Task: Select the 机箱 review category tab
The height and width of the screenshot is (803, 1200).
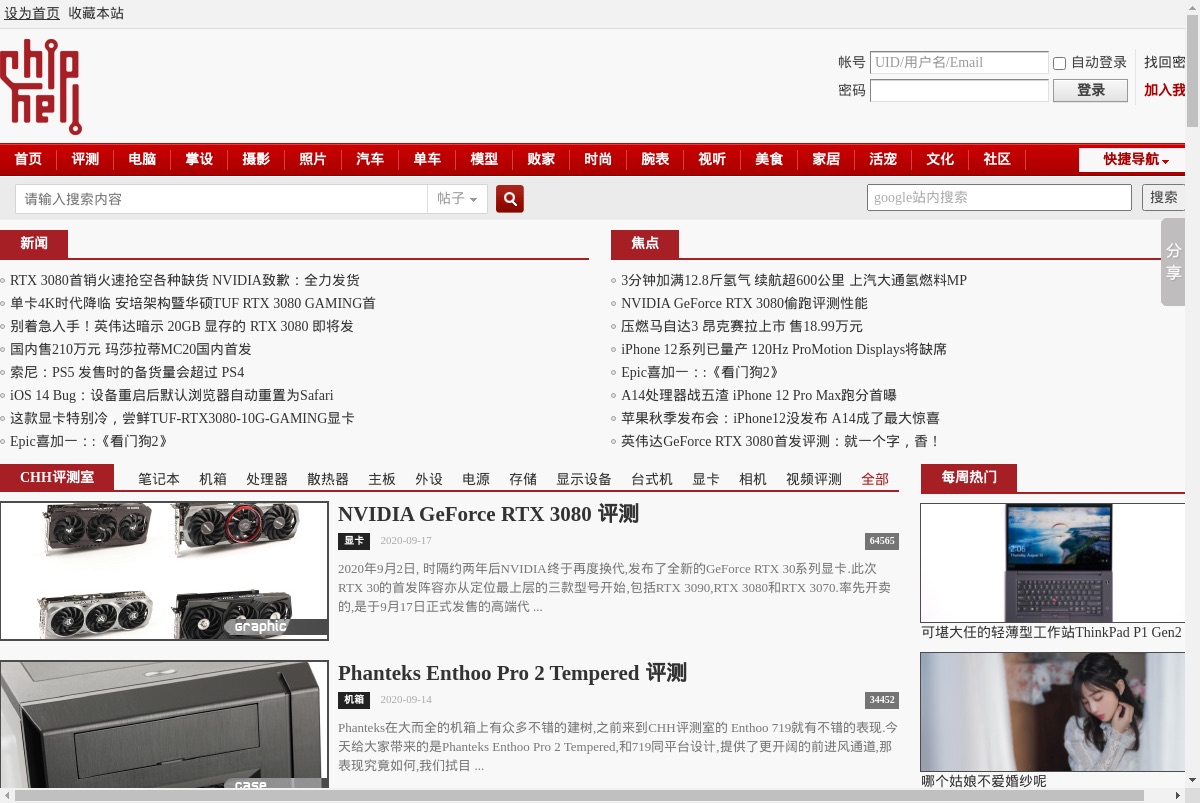Action: pos(213,479)
